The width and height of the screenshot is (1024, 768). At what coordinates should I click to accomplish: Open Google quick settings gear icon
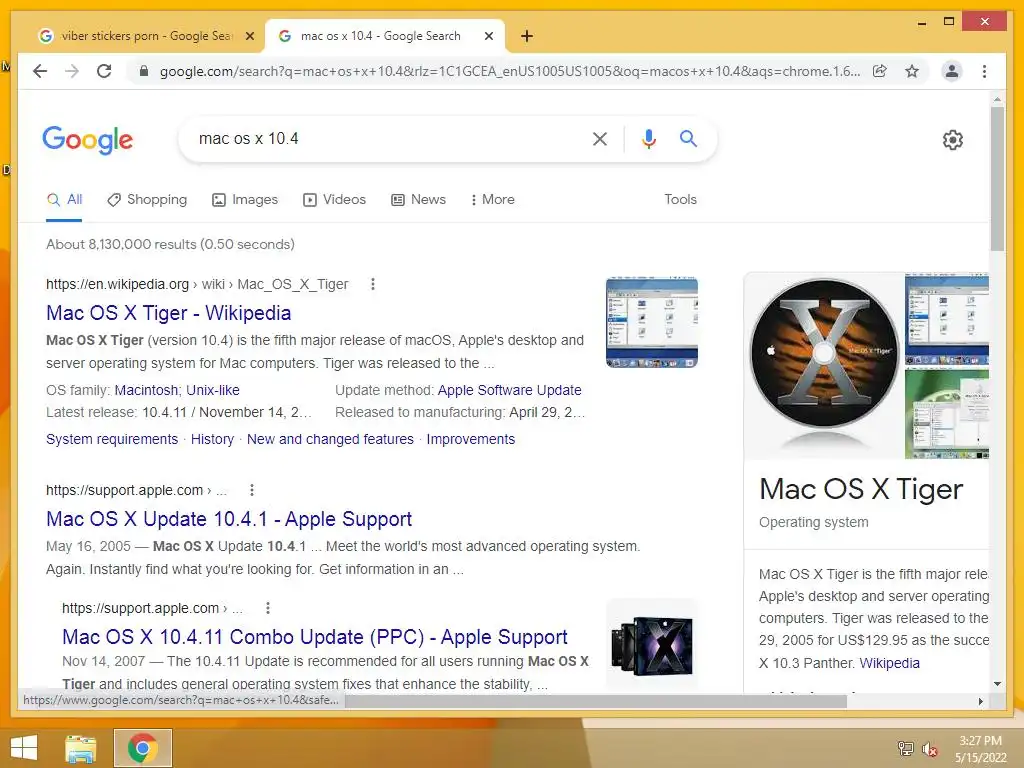pyautogui.click(x=952, y=140)
